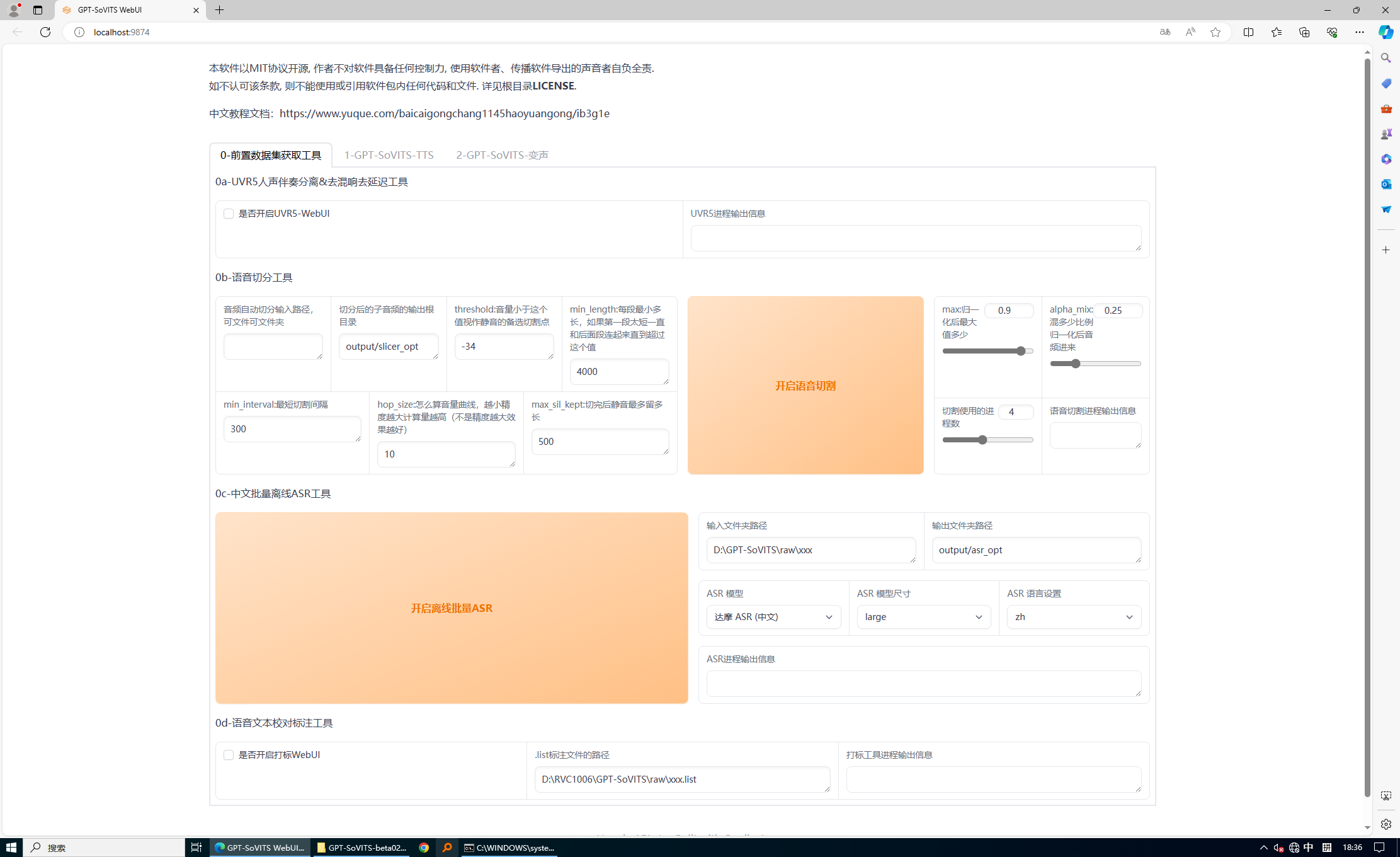
Task: Open the Copilot sidebar icon
Action: 1386,32
